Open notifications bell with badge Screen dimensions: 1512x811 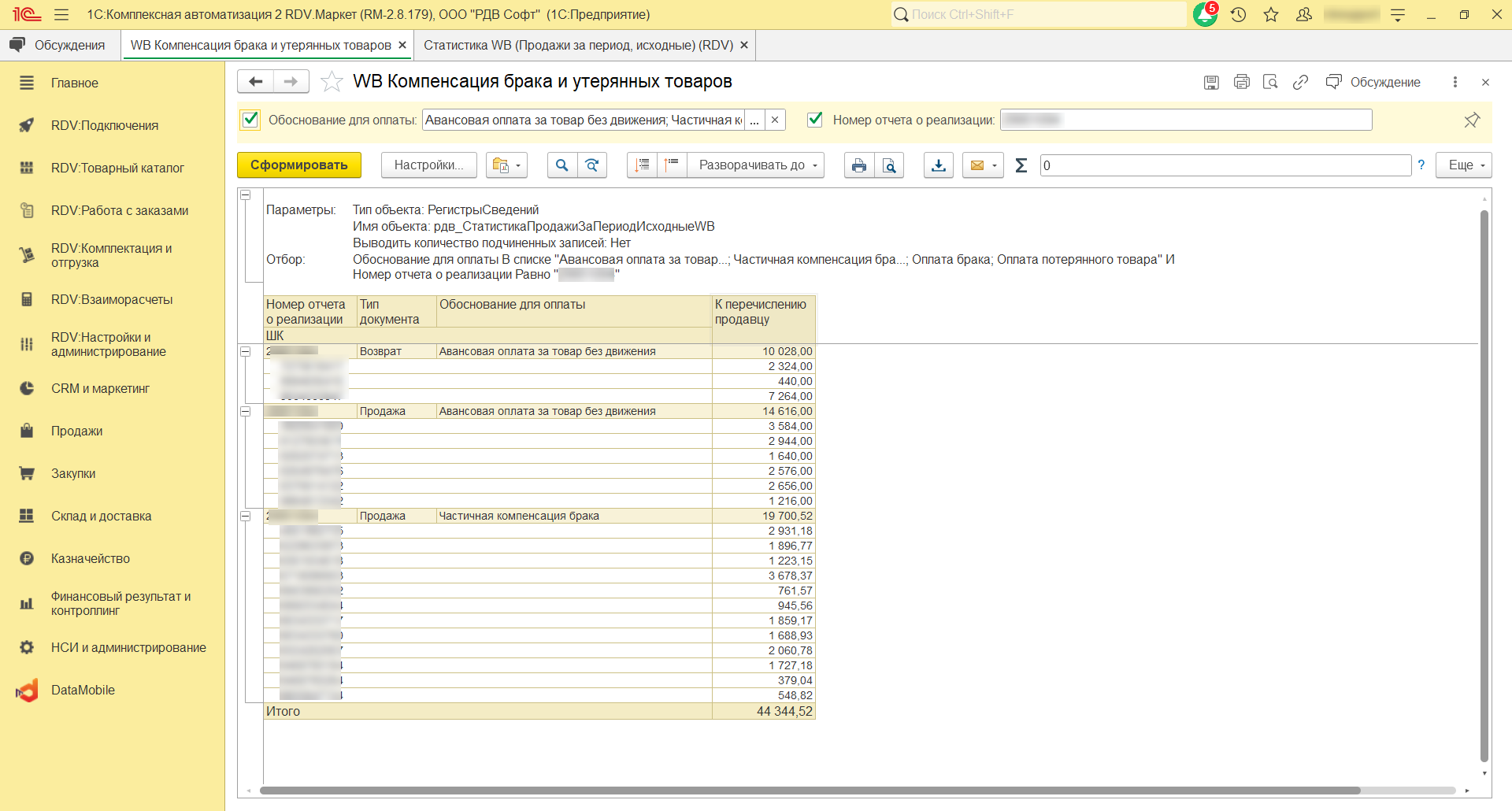pos(1205,14)
